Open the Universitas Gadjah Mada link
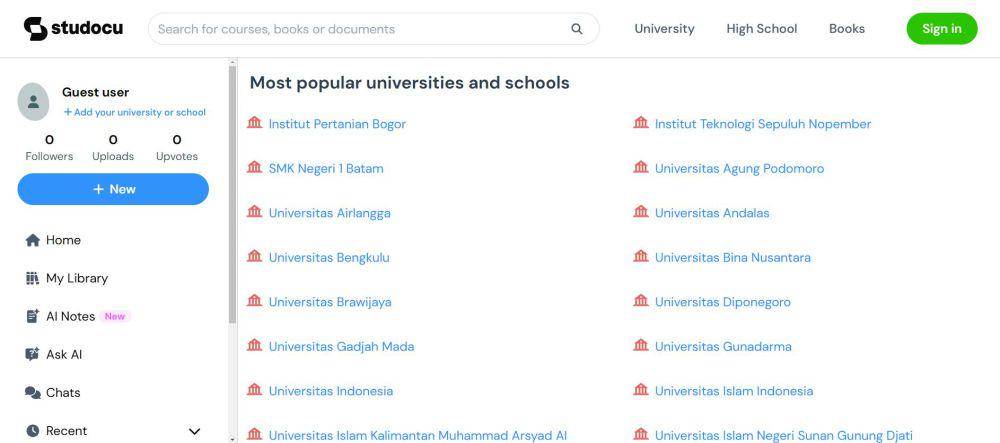The width and height of the screenshot is (1000, 443). pos(341,347)
